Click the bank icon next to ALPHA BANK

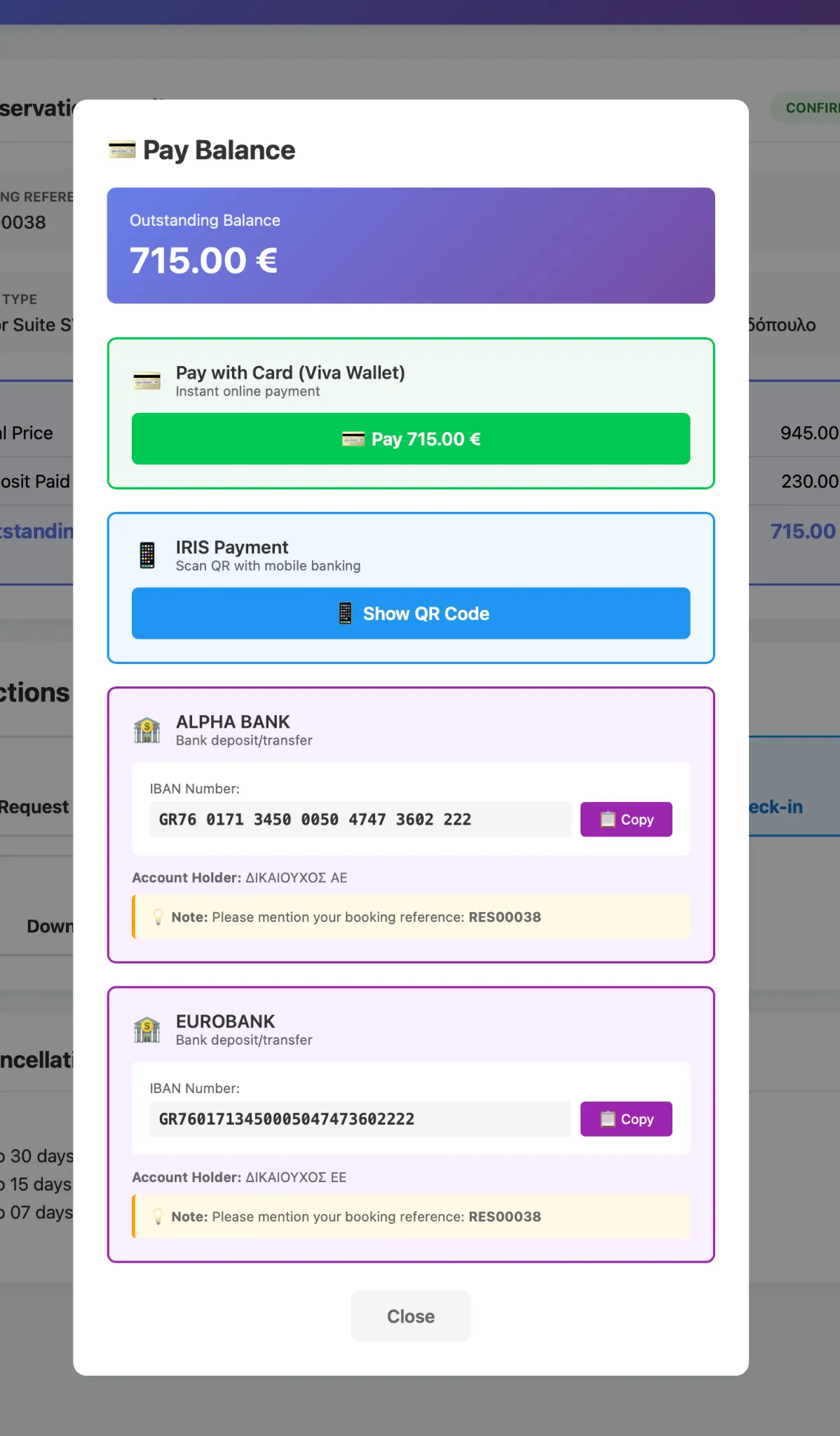tap(147, 729)
